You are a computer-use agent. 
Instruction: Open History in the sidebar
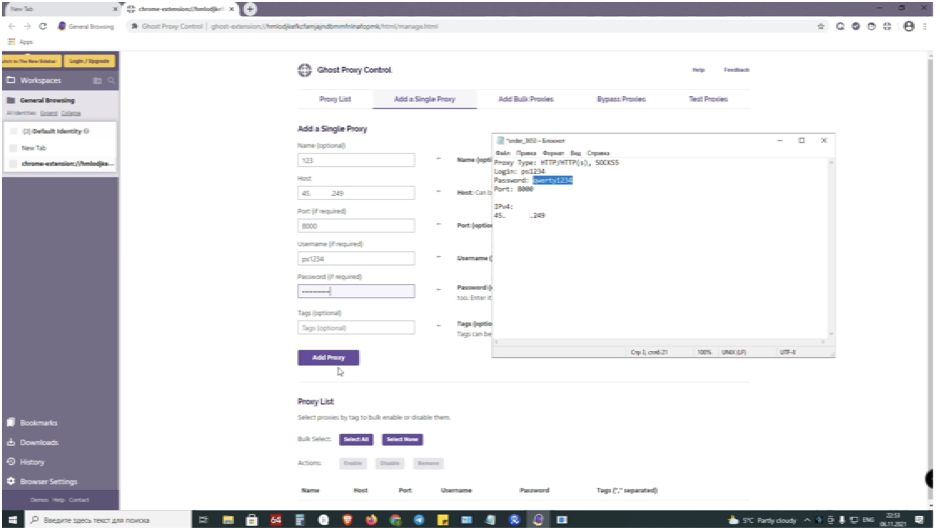pyautogui.click(x=32, y=462)
